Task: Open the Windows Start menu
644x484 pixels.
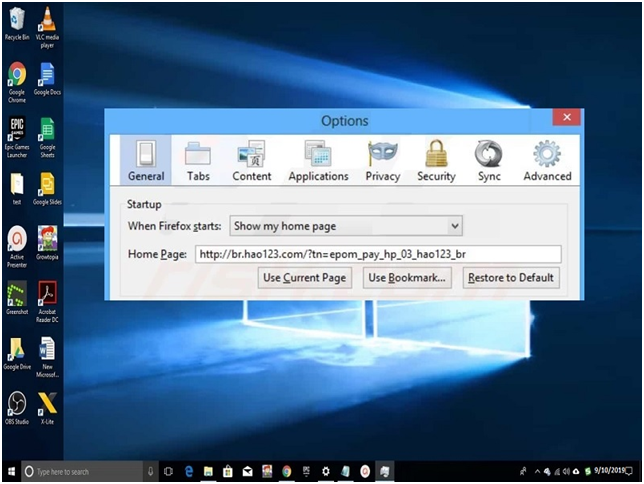Action: point(12,471)
